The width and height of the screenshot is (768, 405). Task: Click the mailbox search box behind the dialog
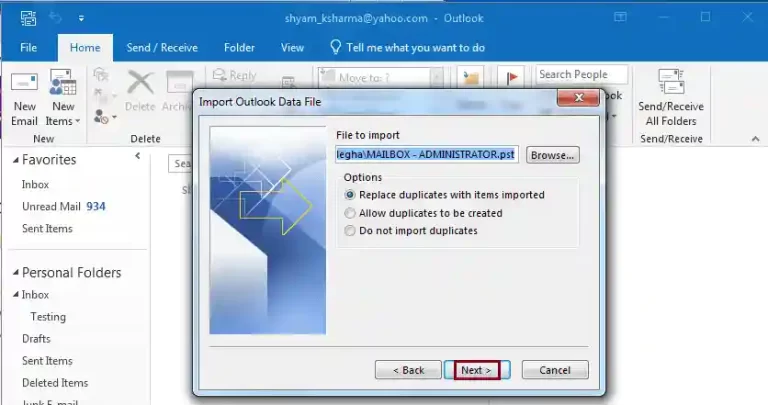(x=180, y=164)
